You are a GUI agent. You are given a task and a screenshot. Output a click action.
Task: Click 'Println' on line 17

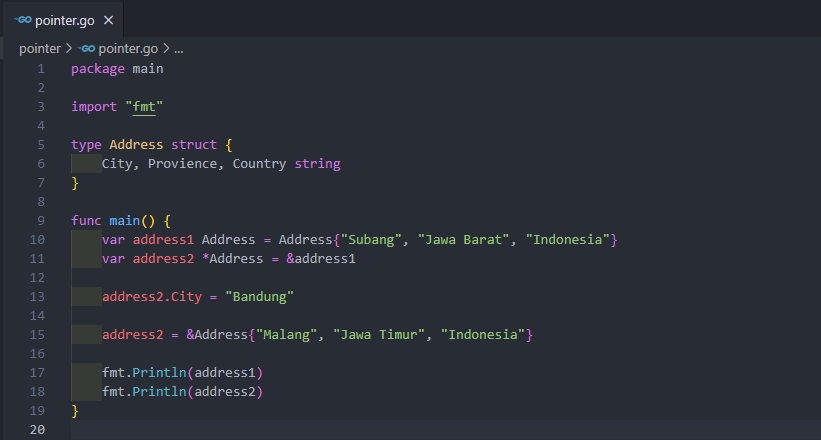[159, 372]
